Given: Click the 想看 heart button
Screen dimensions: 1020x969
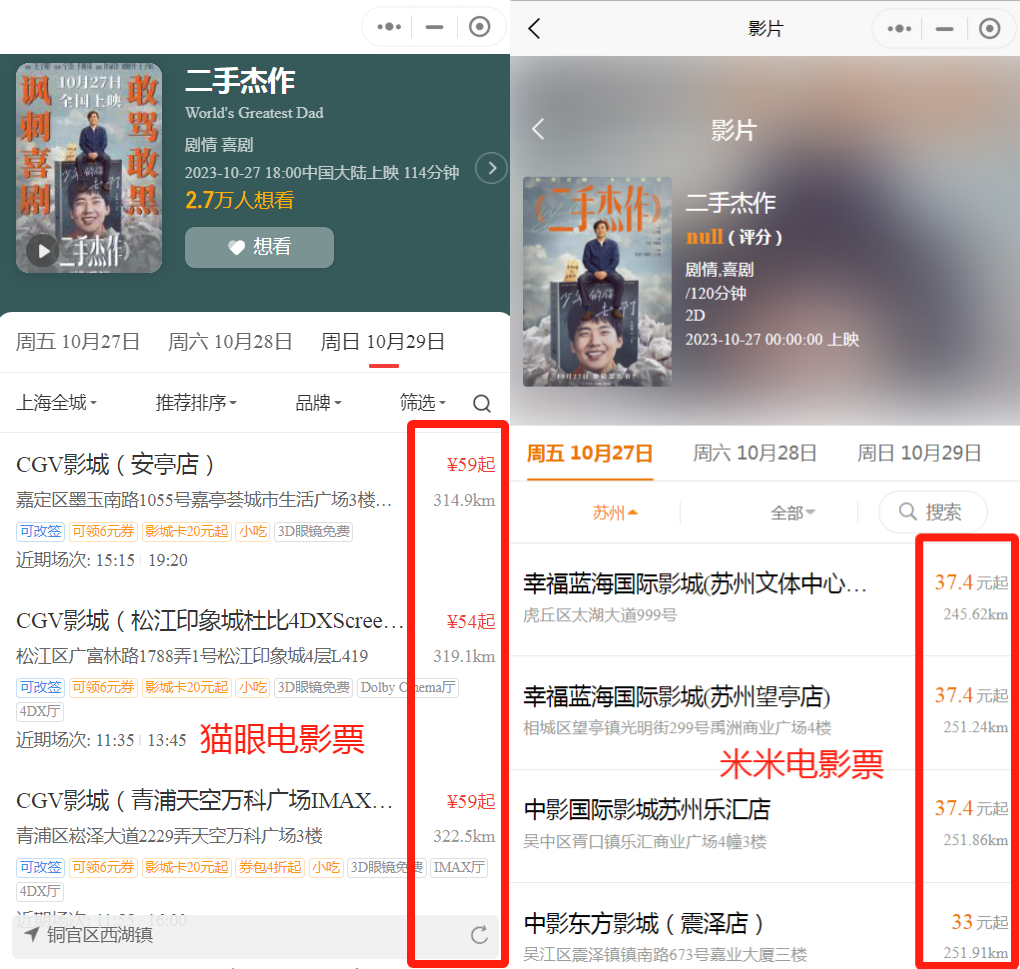Looking at the screenshot, I should [259, 247].
